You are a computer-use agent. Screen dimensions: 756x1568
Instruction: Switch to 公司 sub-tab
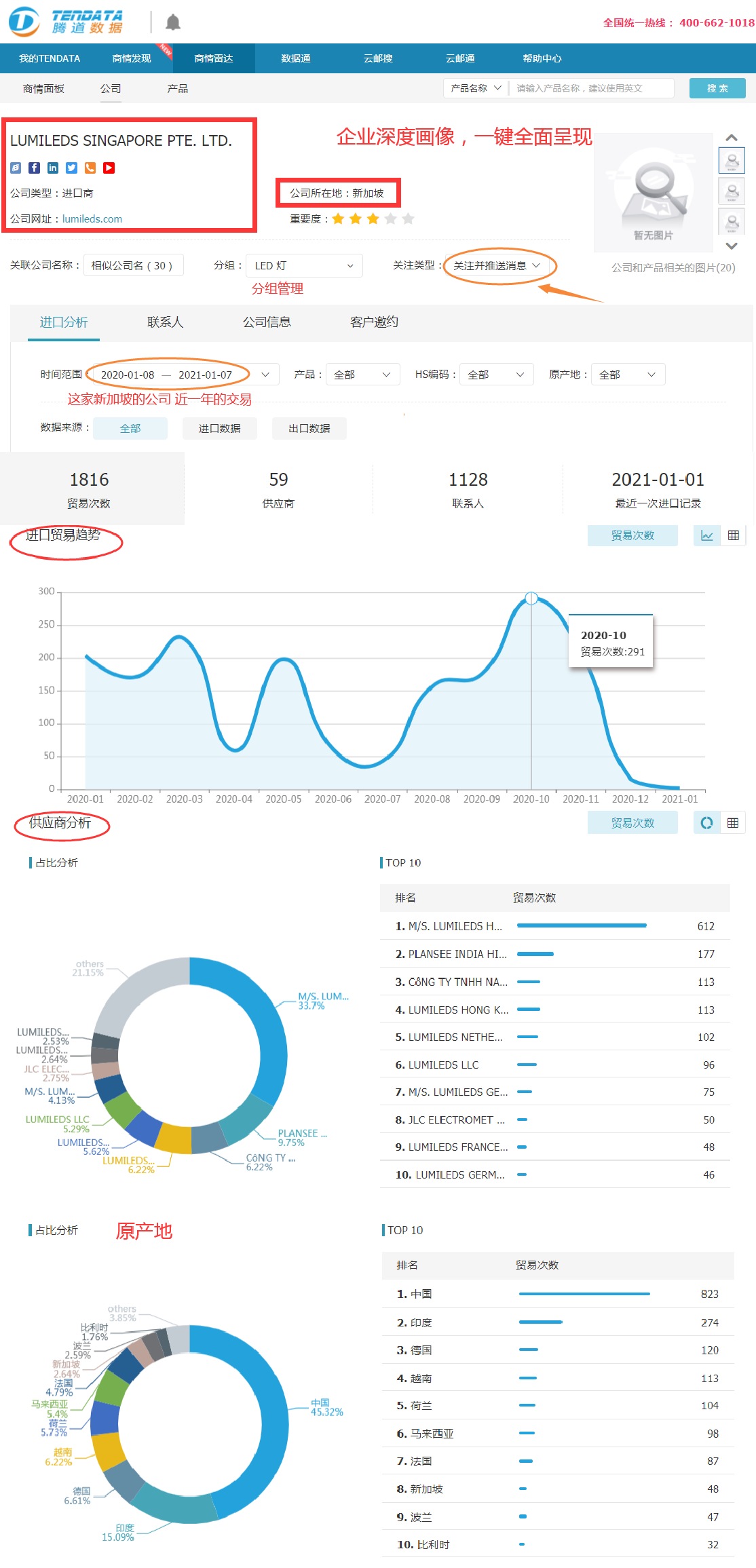tap(111, 88)
